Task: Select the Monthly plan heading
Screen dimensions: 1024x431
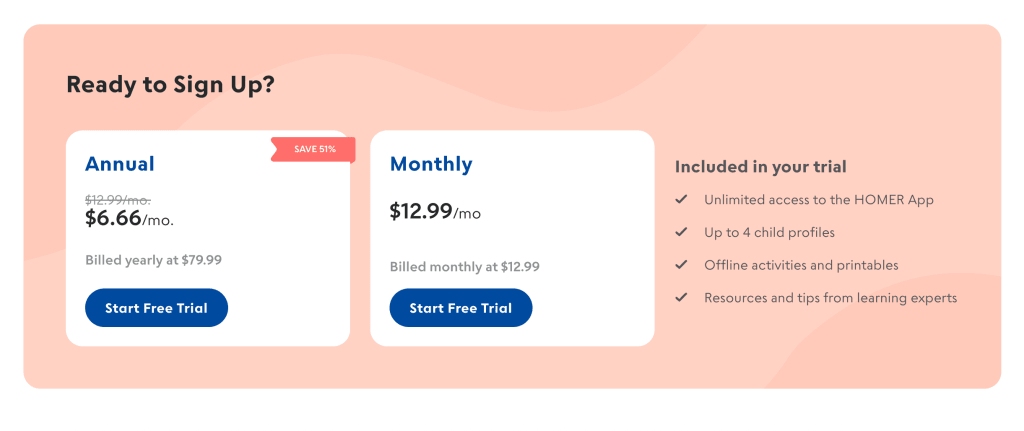Action: coord(431,164)
